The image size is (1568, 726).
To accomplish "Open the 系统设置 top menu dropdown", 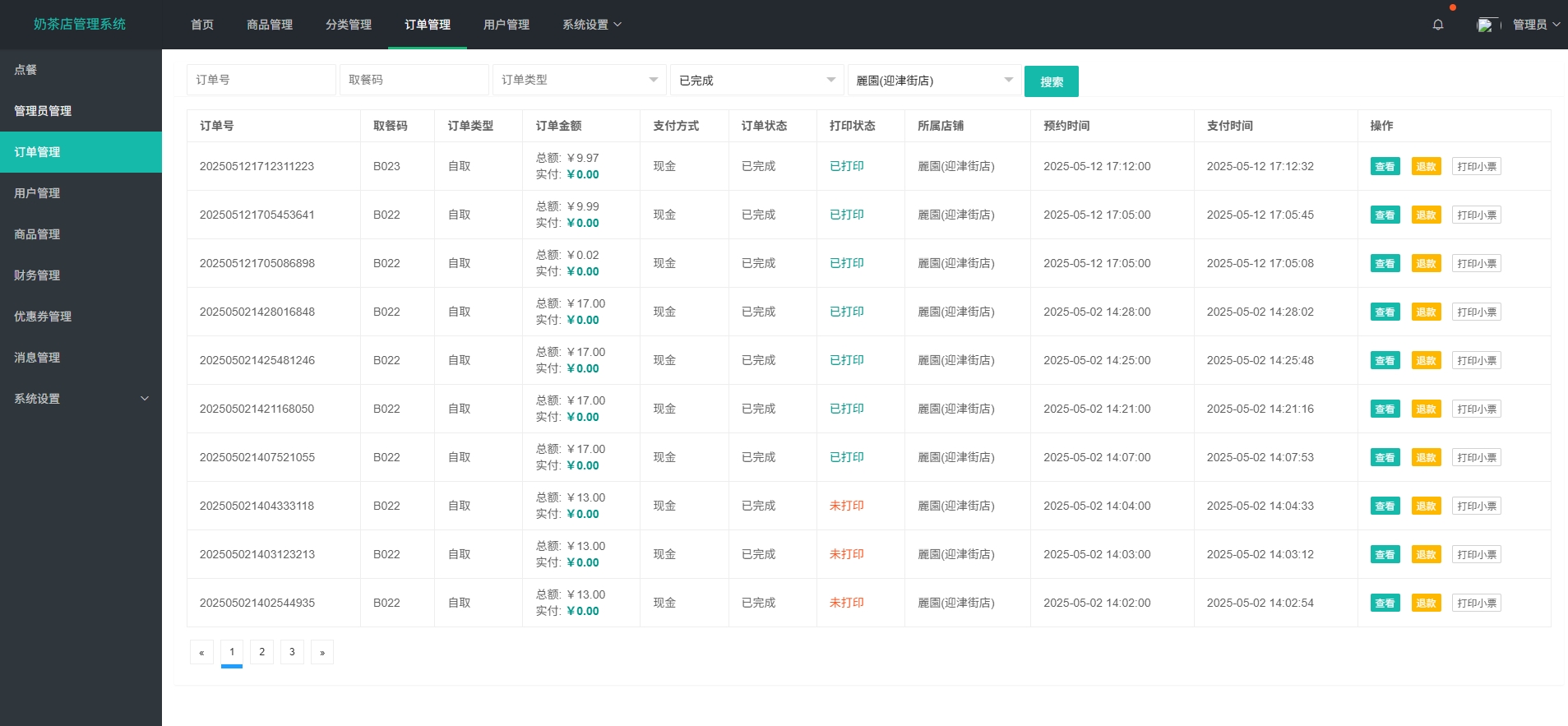I will coord(592,25).
